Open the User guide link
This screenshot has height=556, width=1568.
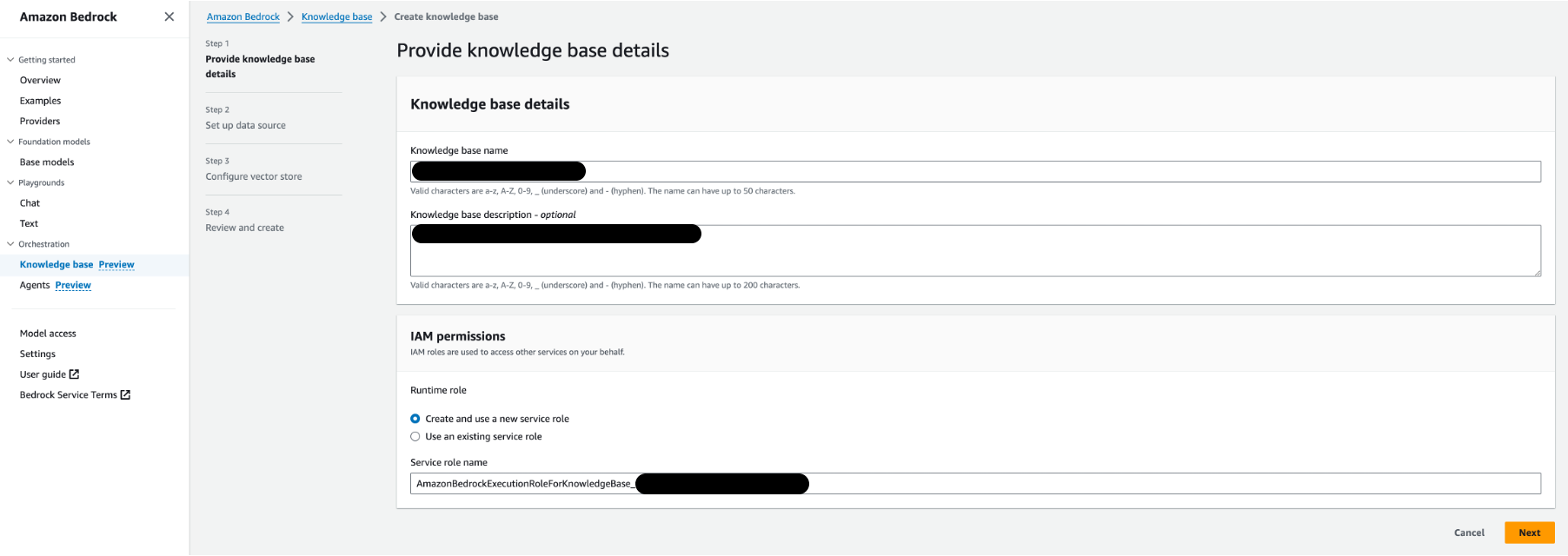coord(43,374)
